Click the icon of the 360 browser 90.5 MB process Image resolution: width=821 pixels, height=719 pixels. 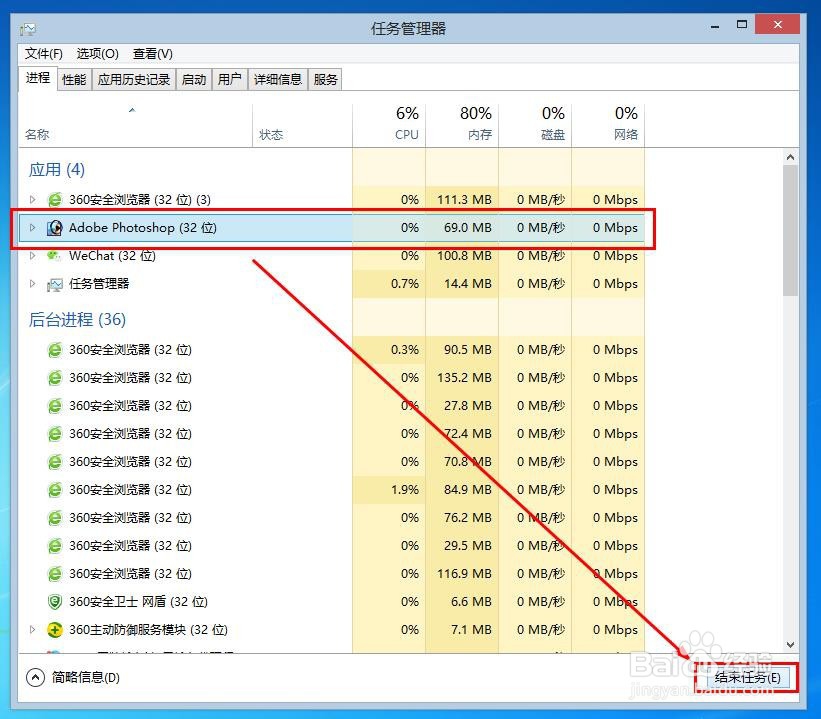coord(54,350)
